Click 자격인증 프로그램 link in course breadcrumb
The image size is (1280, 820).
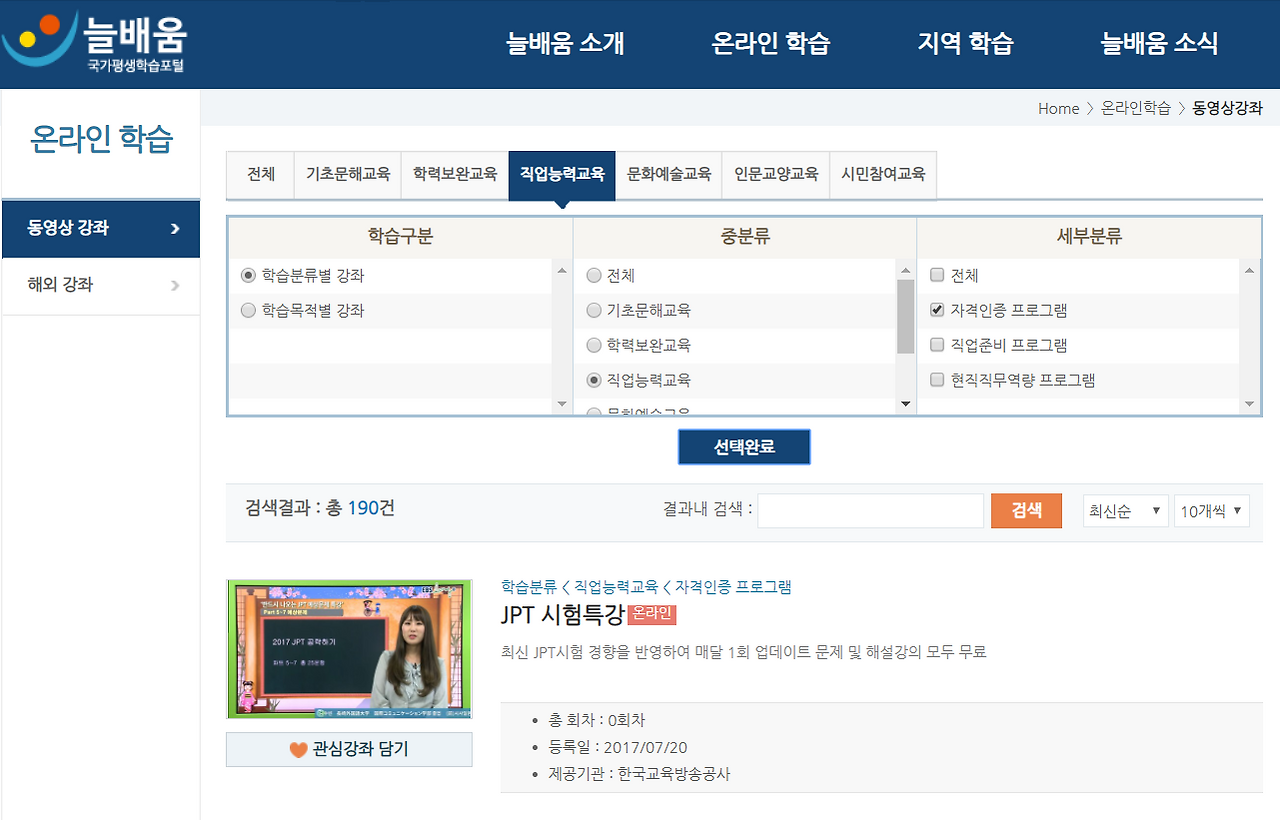tap(733, 586)
